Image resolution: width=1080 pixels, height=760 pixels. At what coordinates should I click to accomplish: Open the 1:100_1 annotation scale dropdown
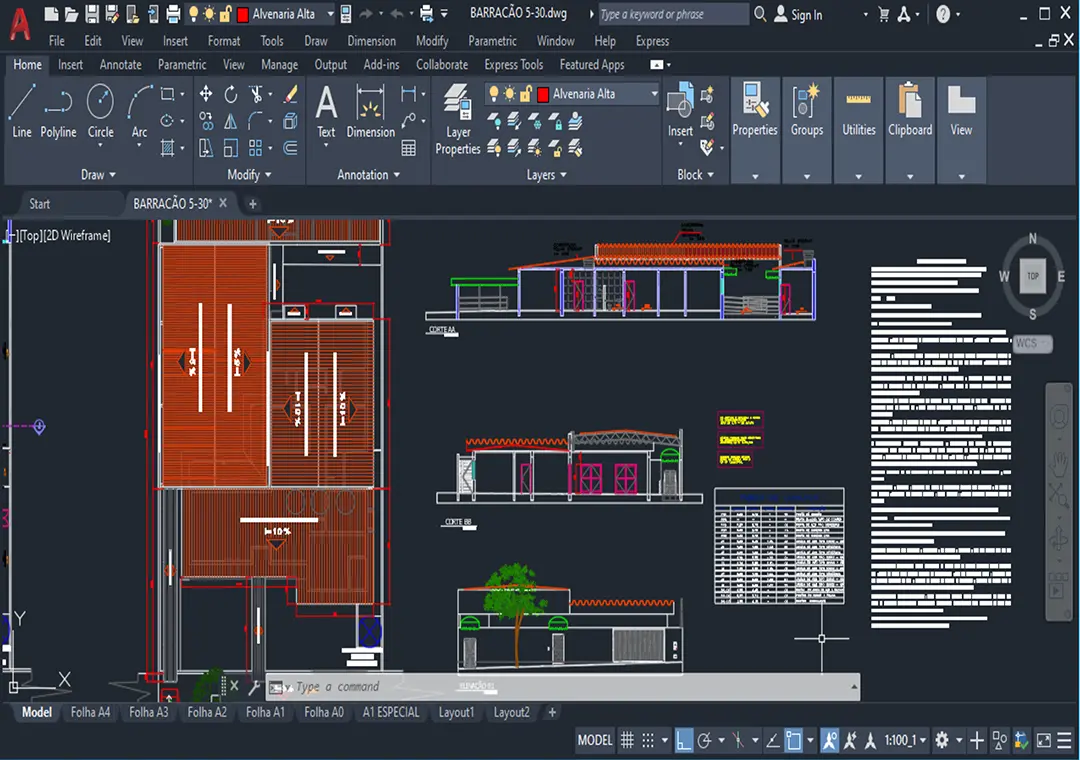pos(921,740)
